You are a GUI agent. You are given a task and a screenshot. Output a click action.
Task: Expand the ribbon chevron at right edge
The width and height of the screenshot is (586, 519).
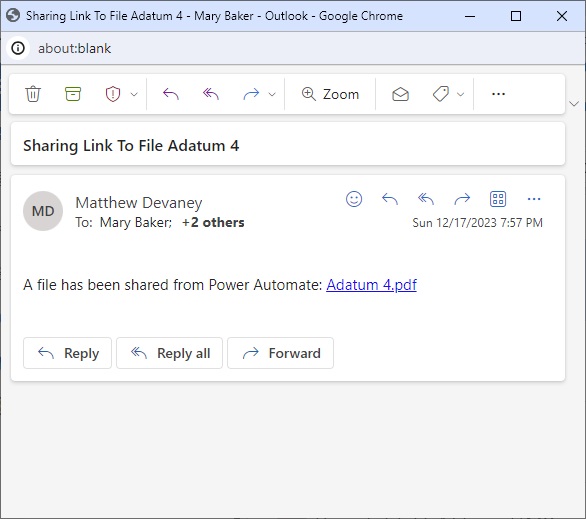click(574, 104)
